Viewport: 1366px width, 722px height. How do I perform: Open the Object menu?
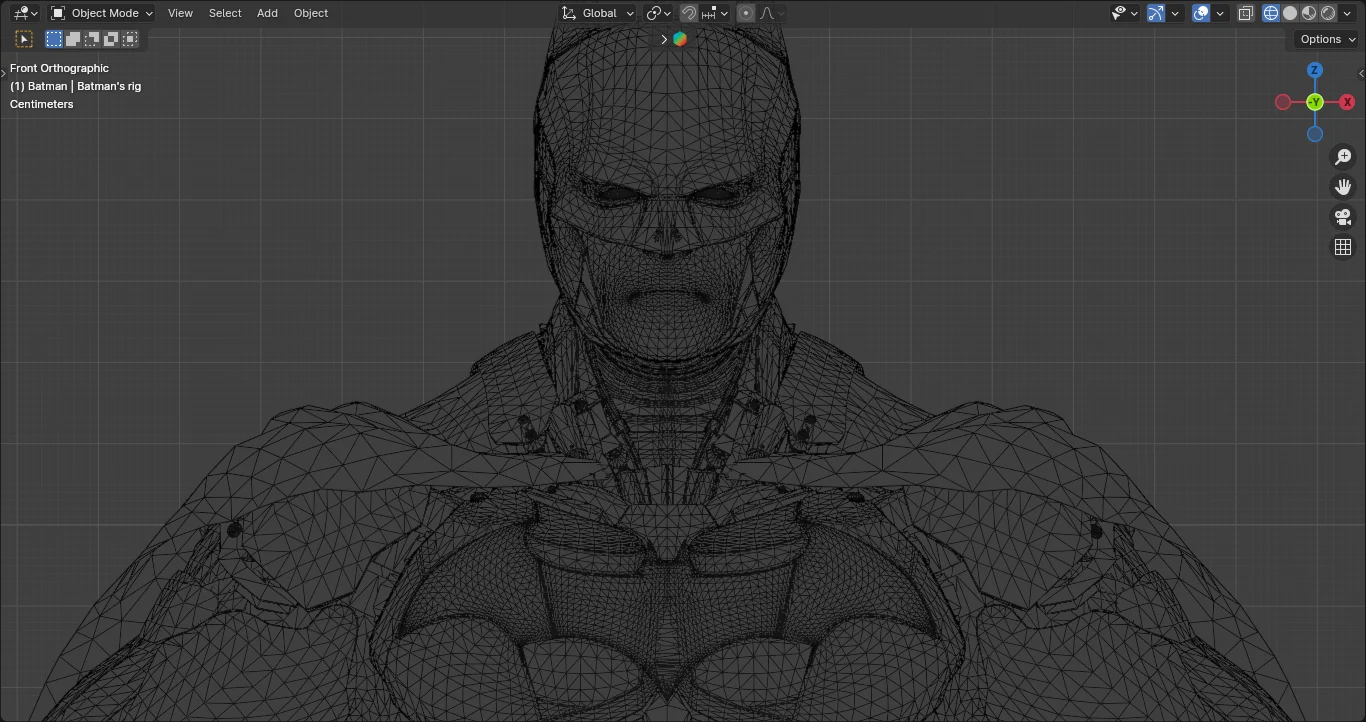click(310, 13)
